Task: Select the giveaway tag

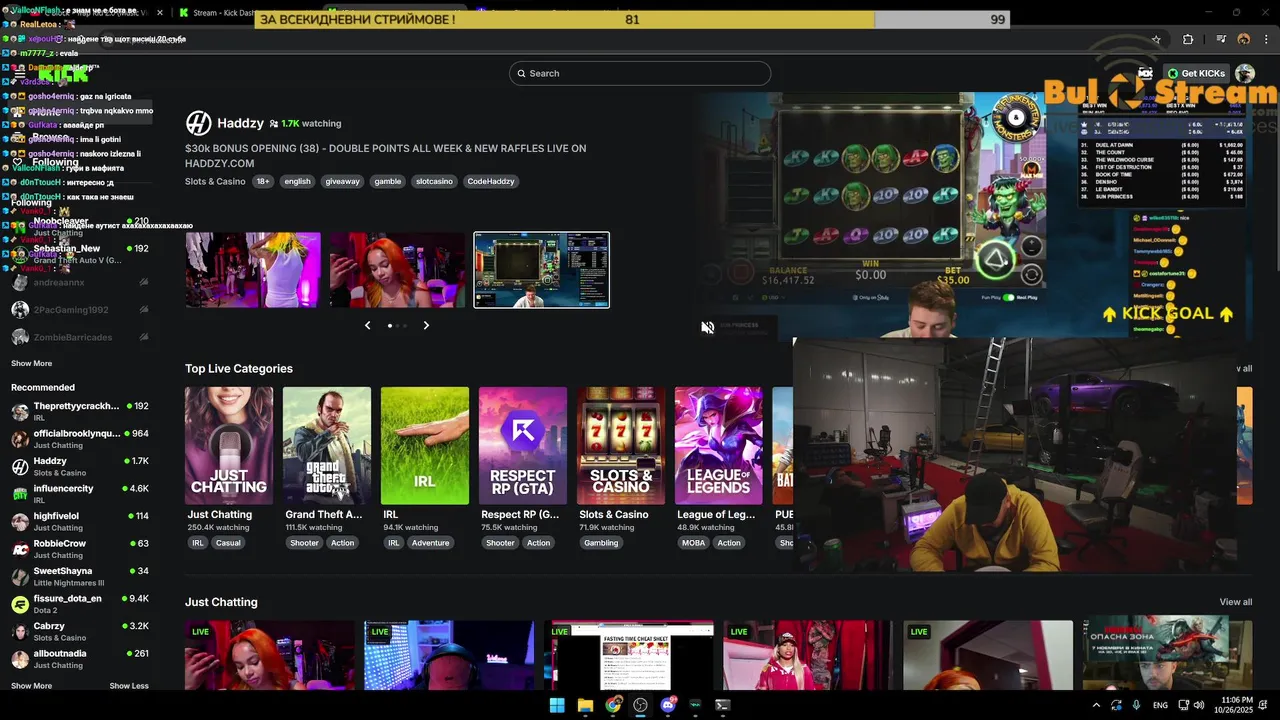Action: pyautogui.click(x=342, y=182)
